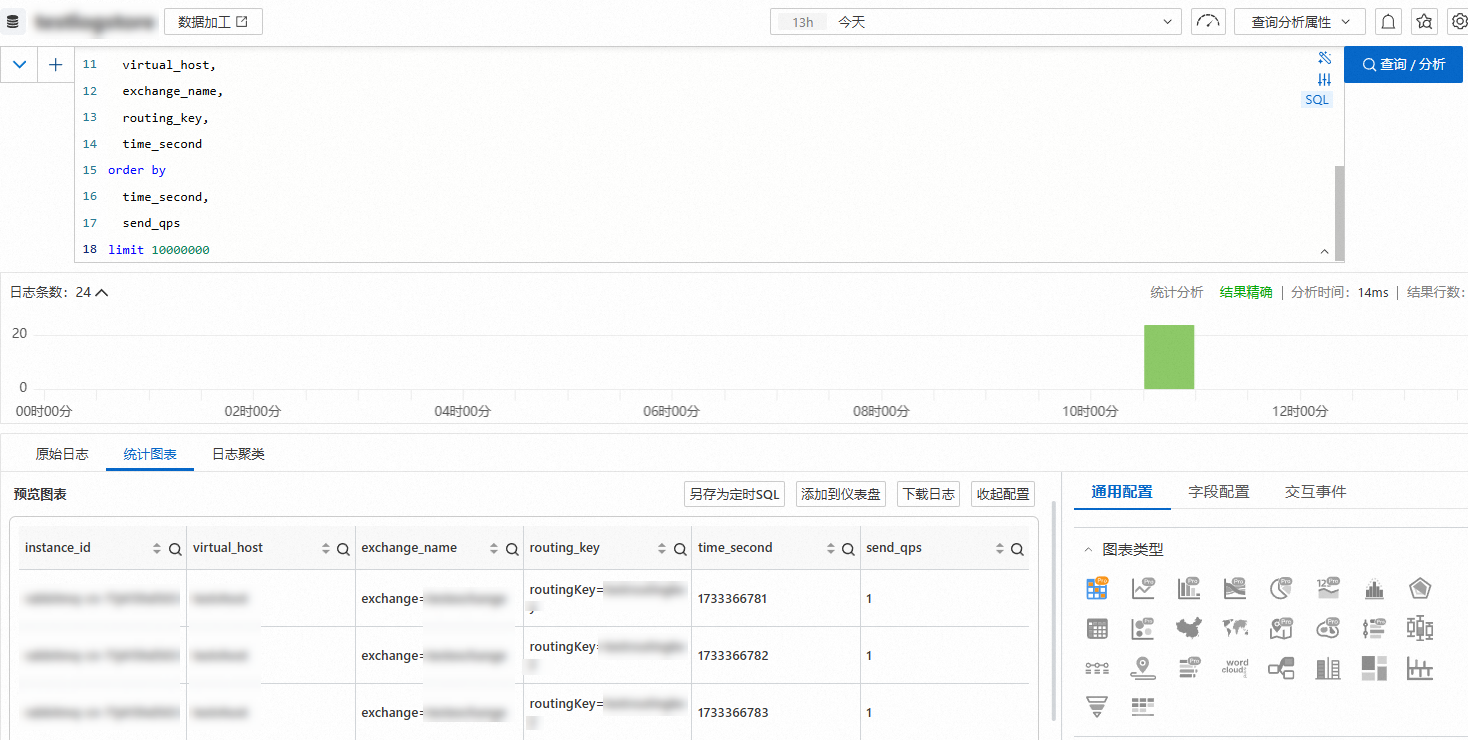Click the cell value 1733366783
The width and height of the screenshot is (1468, 740).
click(x=732, y=713)
